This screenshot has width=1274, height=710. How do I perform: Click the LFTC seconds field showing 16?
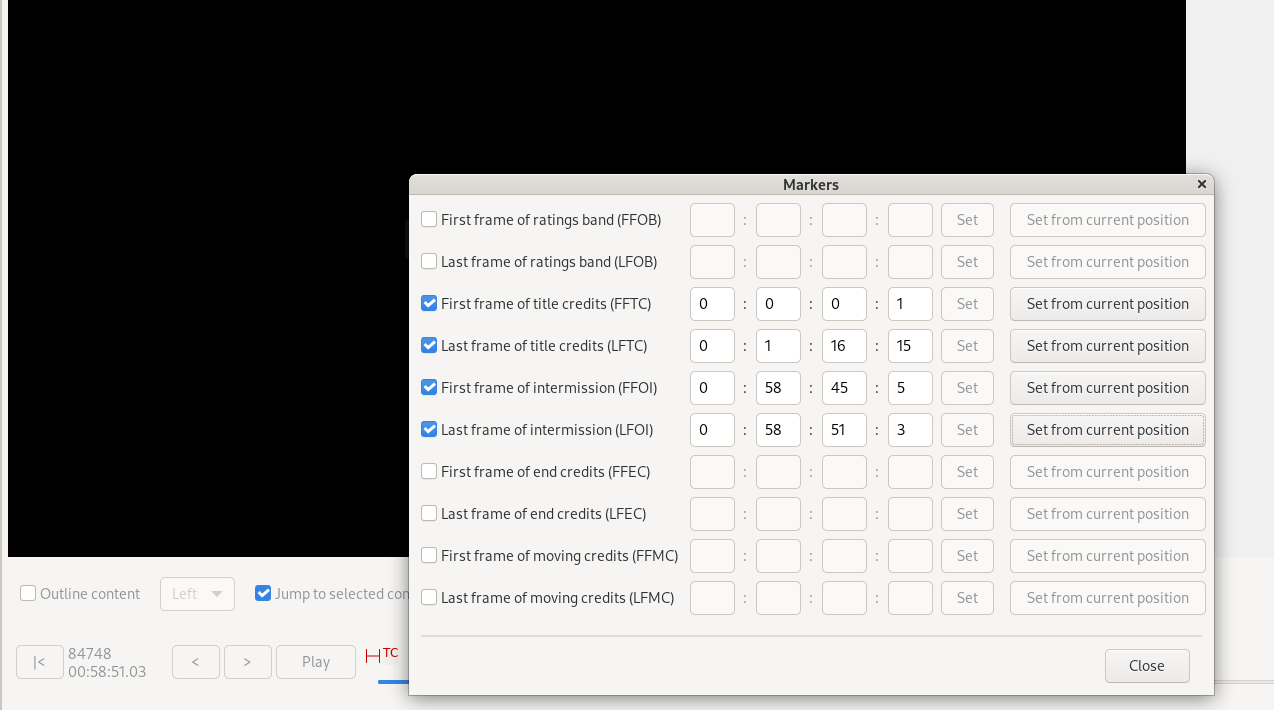click(x=843, y=346)
